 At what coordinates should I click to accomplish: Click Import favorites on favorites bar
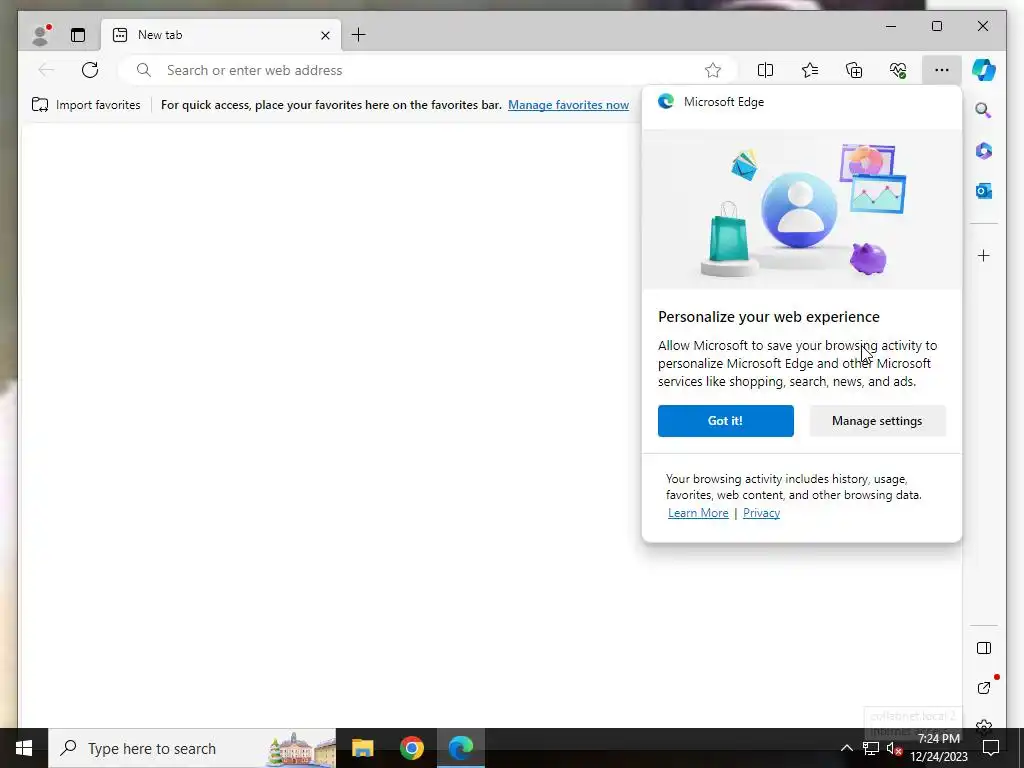[86, 104]
